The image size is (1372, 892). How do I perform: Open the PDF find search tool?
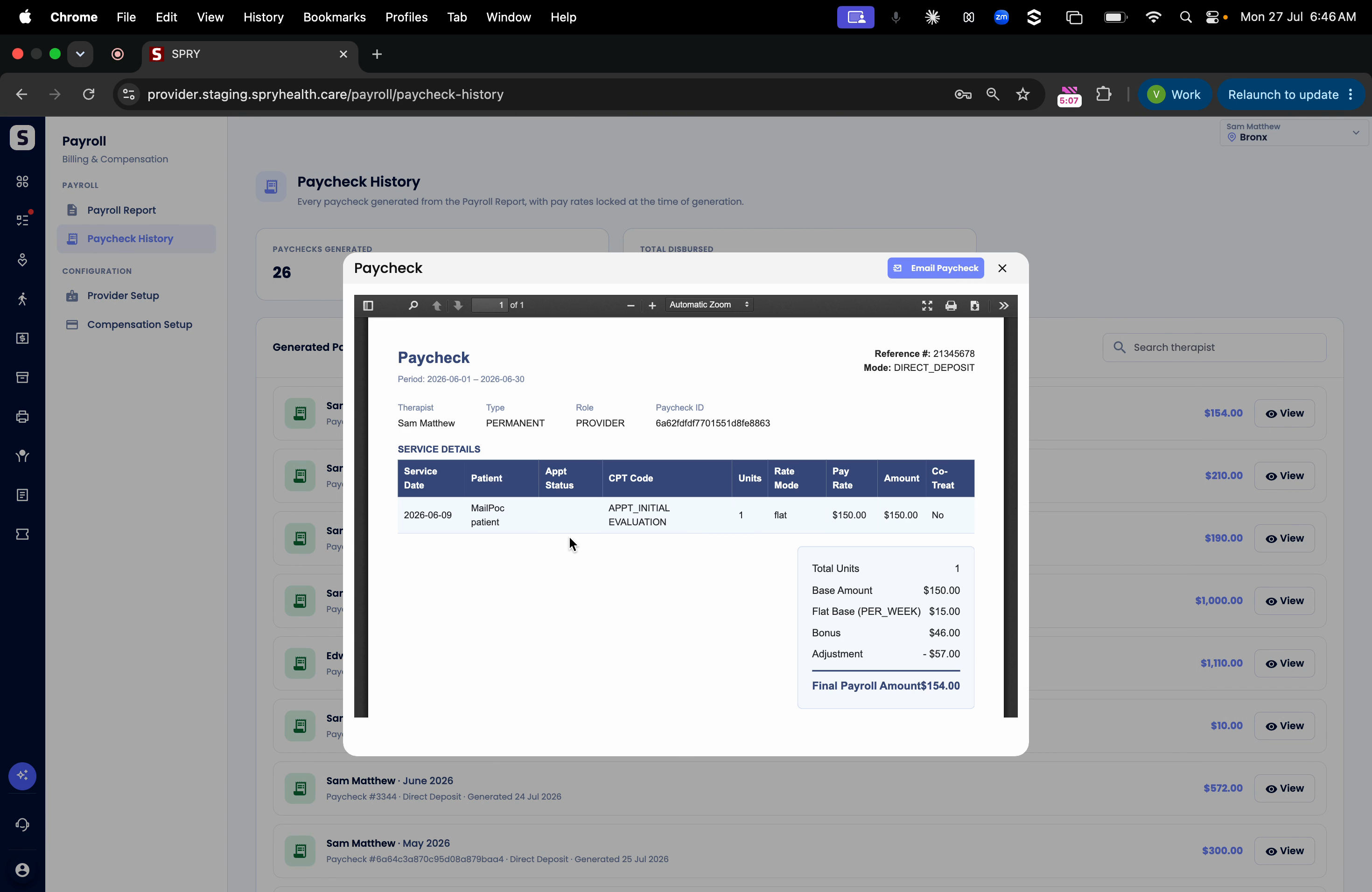[x=413, y=306]
